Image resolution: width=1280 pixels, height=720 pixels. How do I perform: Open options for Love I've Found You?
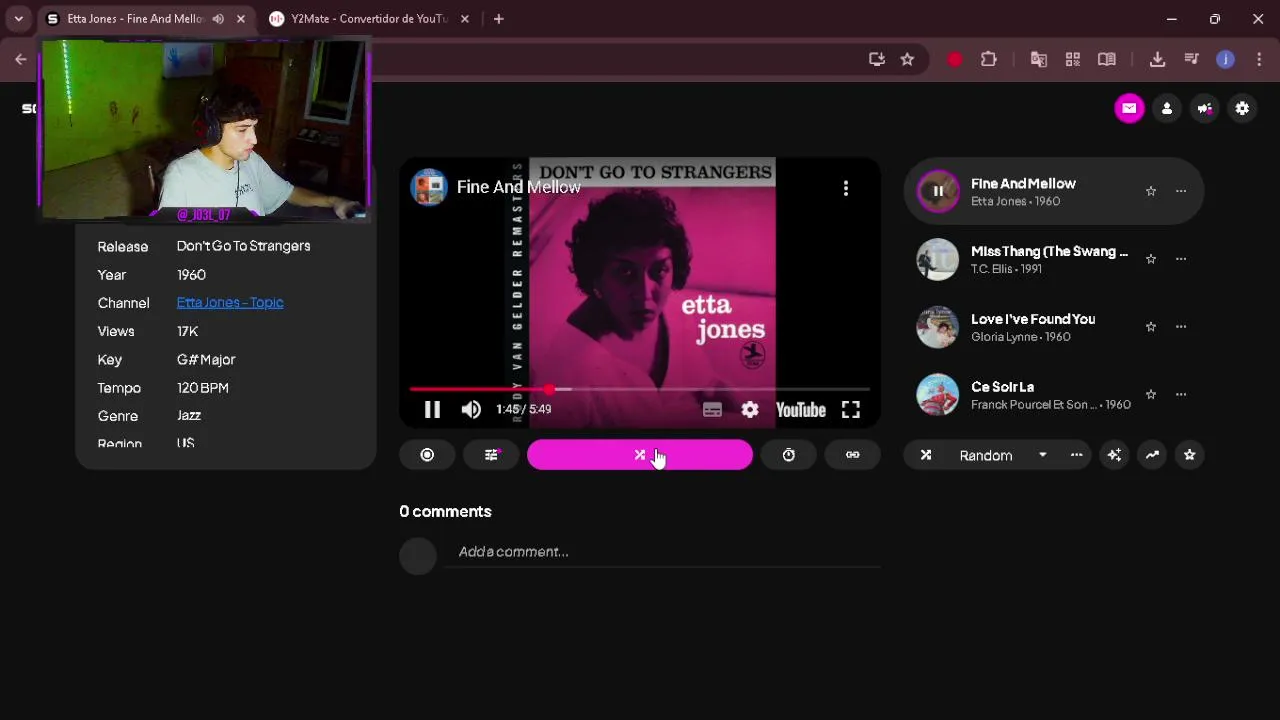point(1181,327)
